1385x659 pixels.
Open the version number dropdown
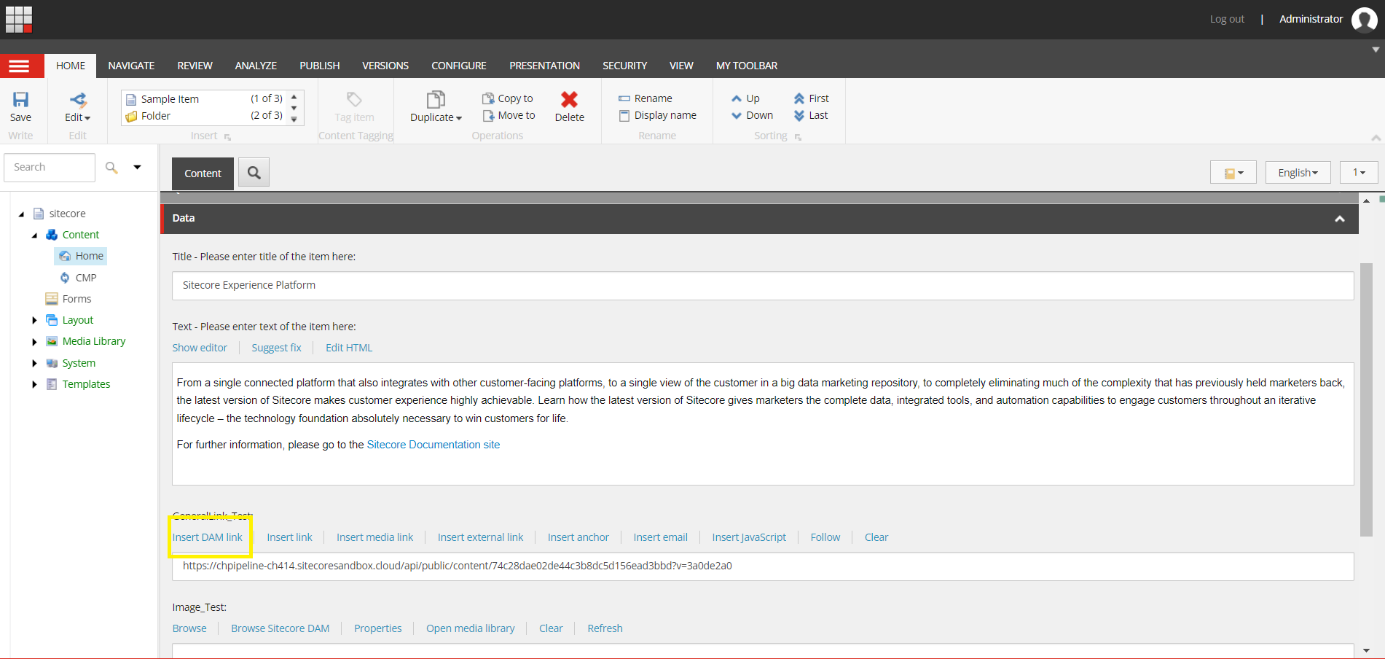[1359, 173]
